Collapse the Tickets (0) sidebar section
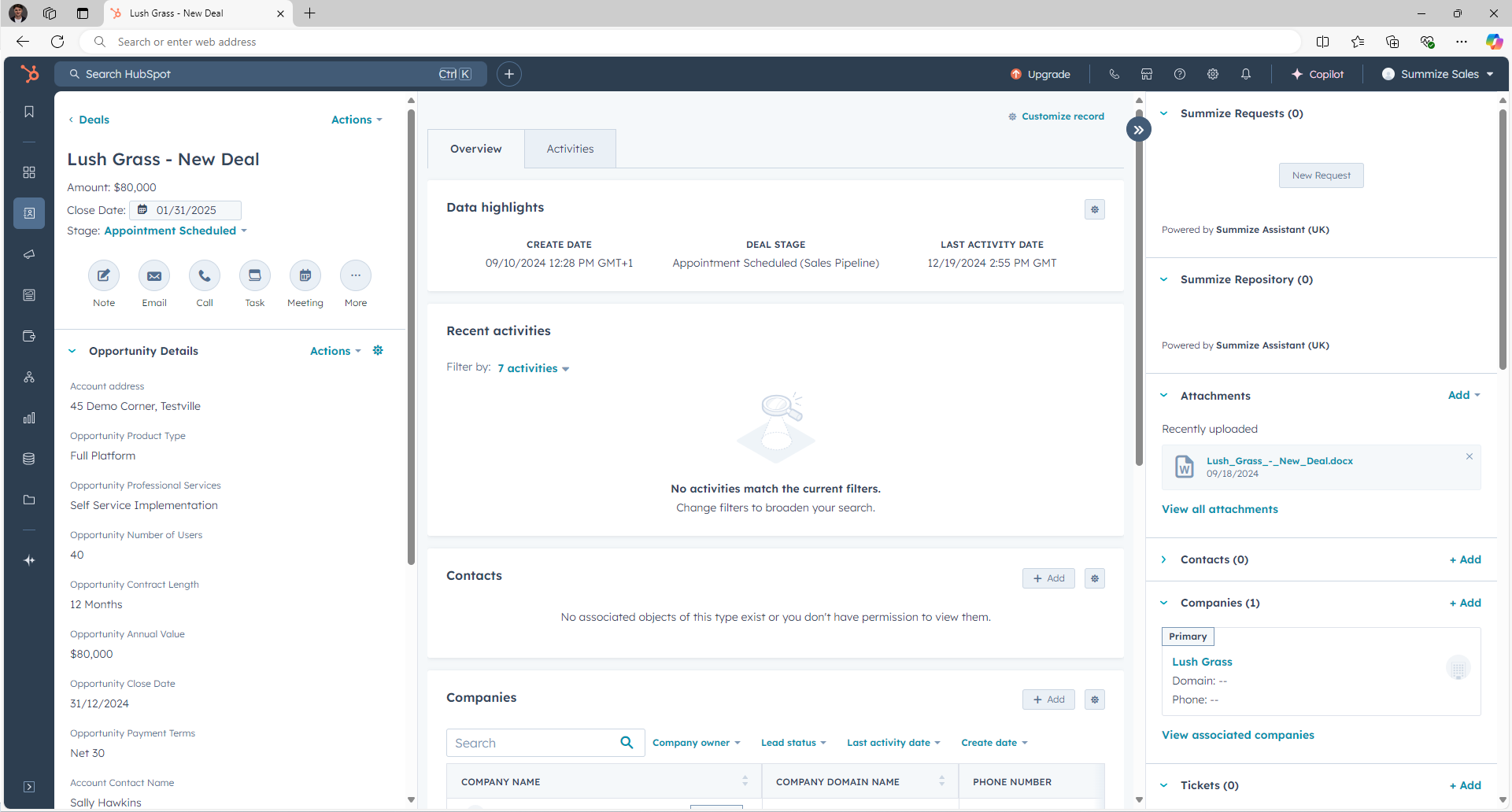 pos(1164,785)
